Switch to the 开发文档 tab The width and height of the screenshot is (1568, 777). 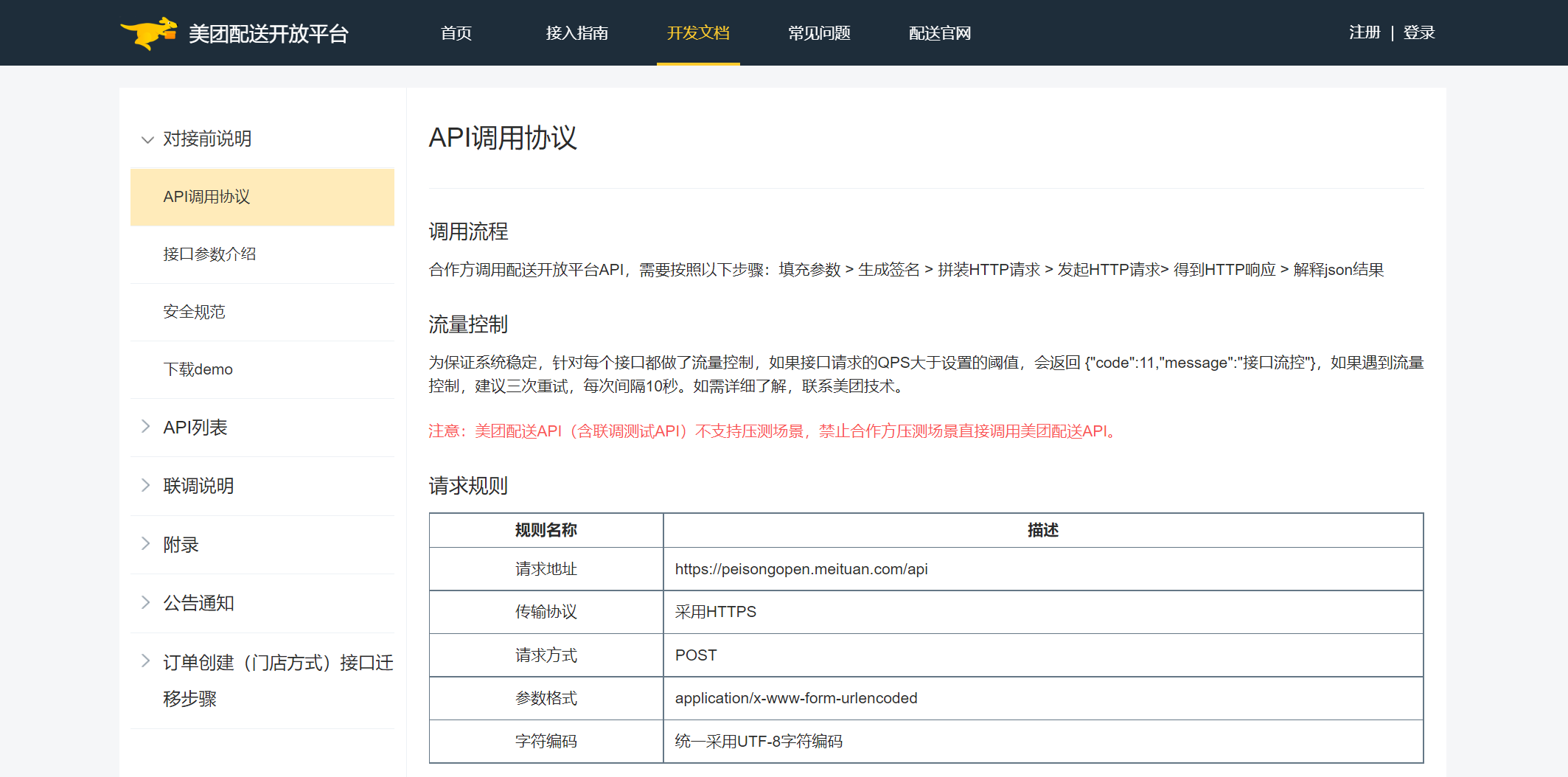point(697,33)
